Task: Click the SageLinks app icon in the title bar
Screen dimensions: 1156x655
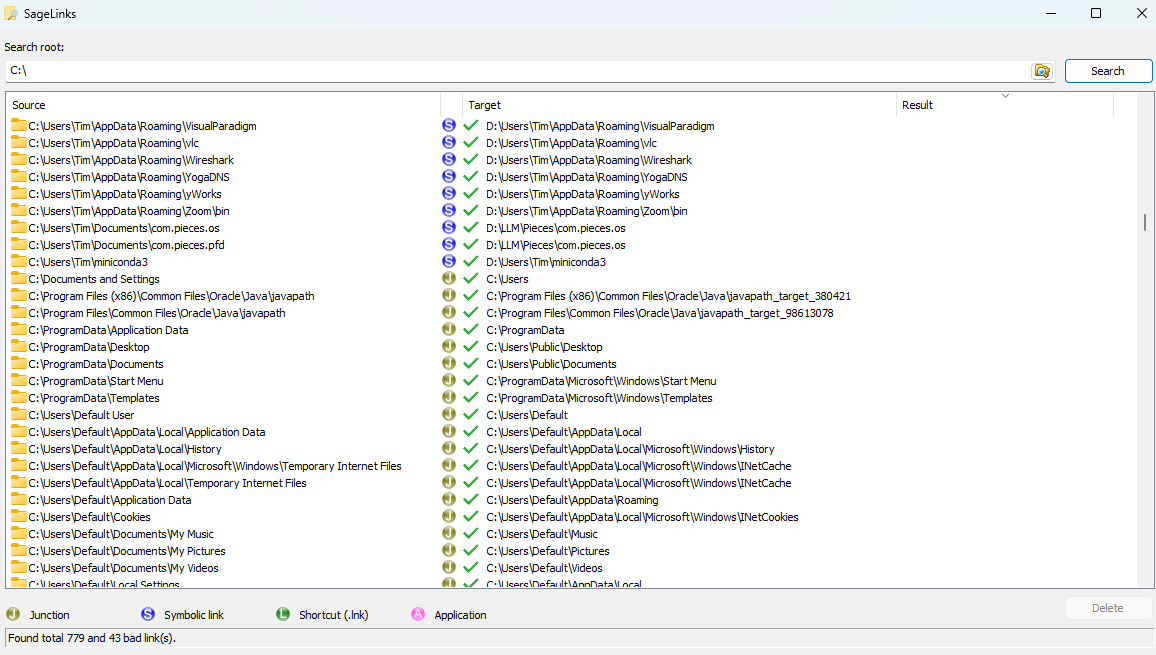Action: 12,13
